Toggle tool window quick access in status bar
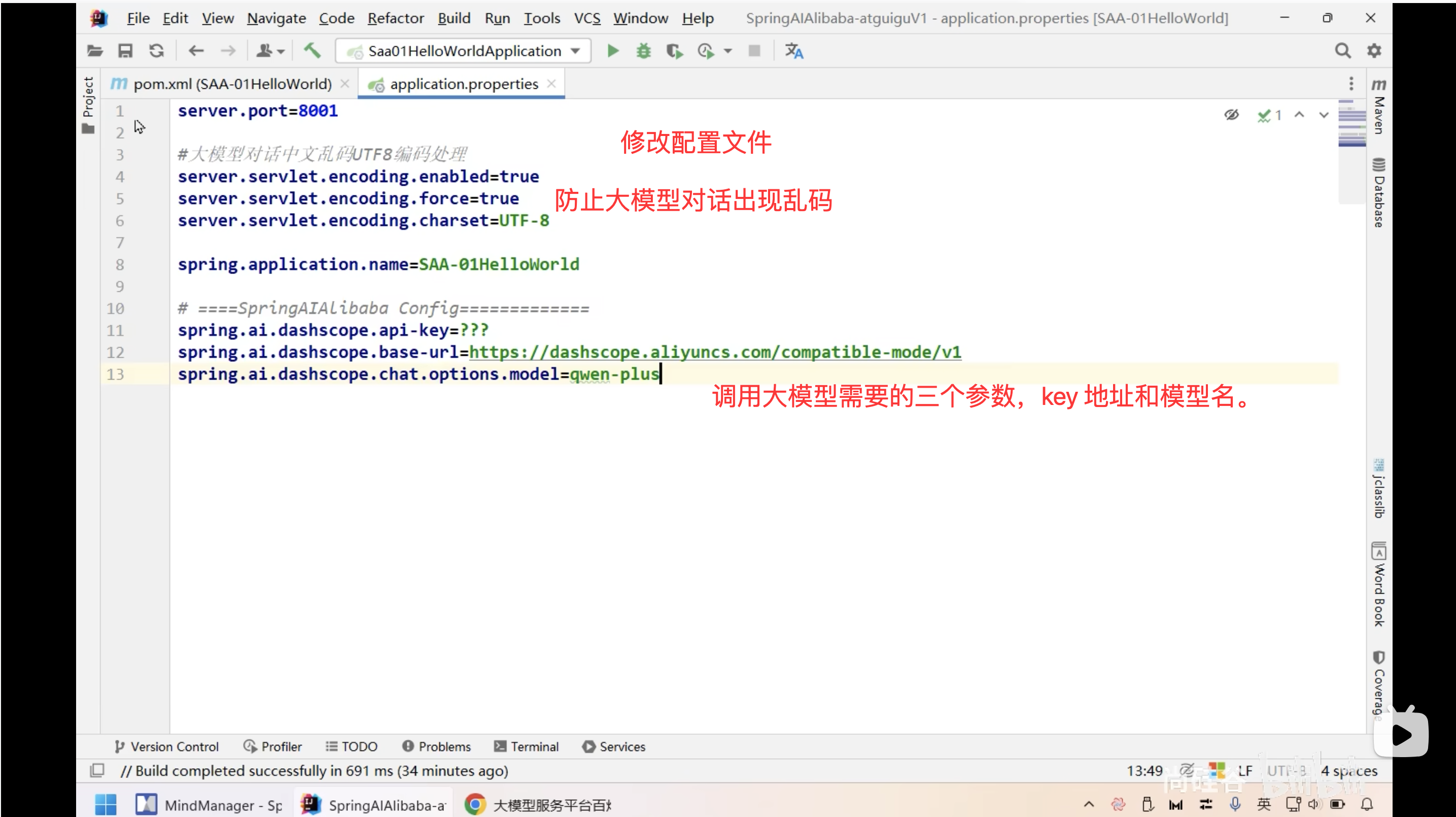 pos(97,770)
